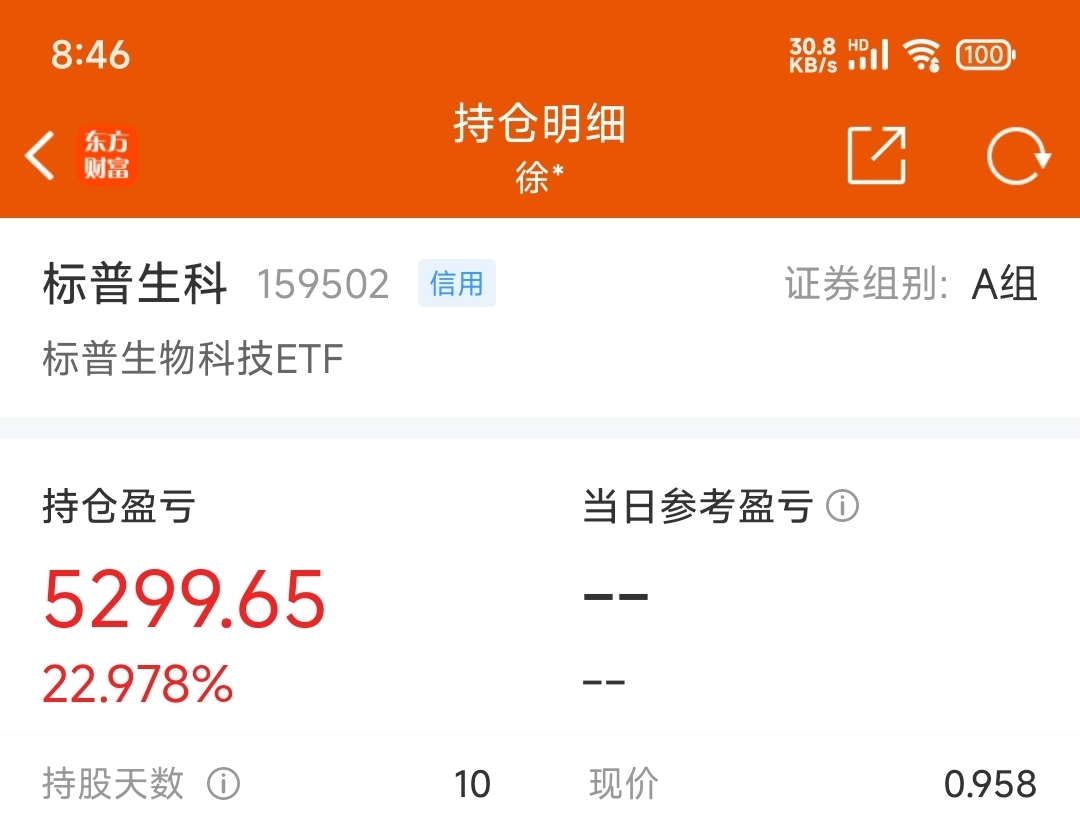Viewport: 1080px width, 827px height.
Task: Refresh holdings with the circular arrow icon
Action: [x=1019, y=156]
